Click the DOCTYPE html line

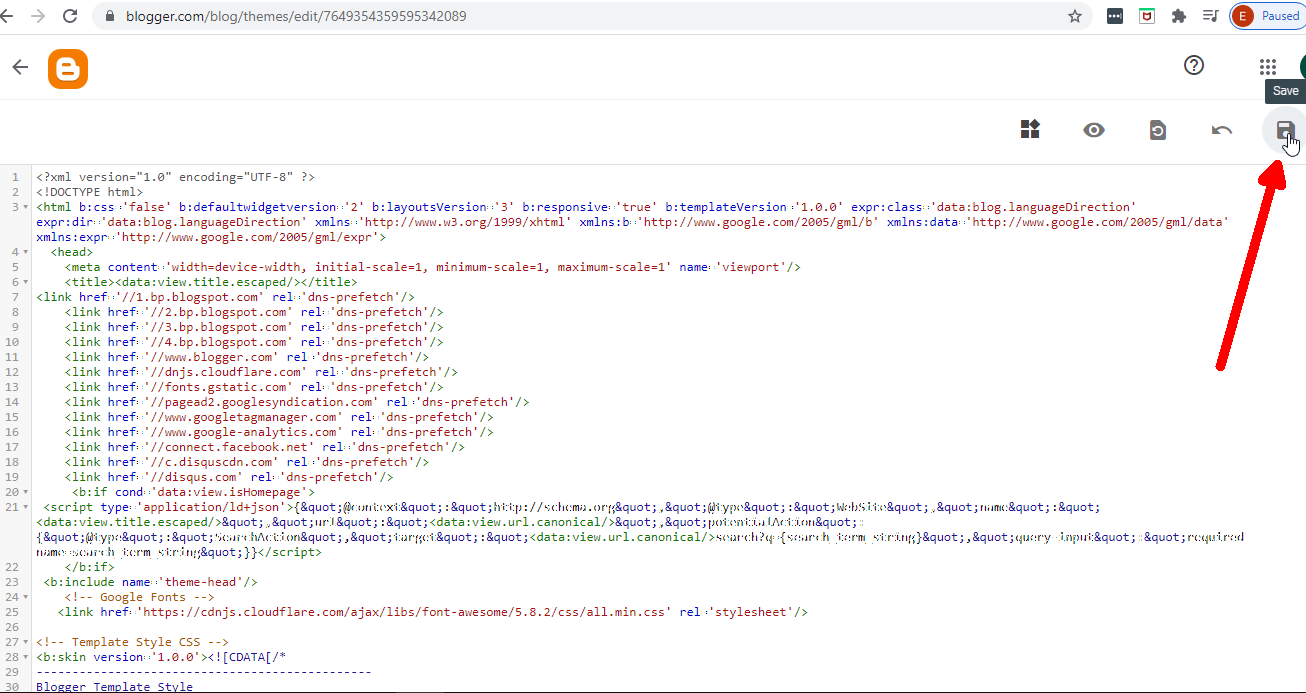[90, 192]
